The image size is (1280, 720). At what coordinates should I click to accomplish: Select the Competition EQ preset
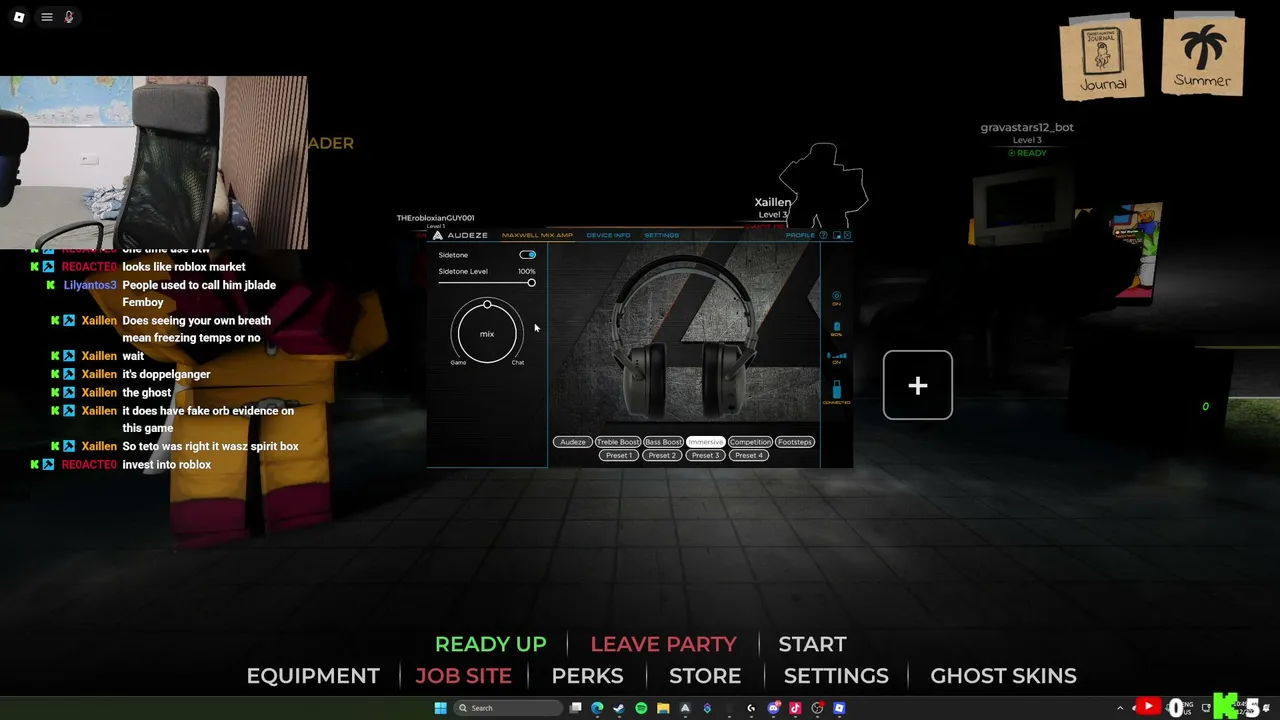(x=750, y=442)
